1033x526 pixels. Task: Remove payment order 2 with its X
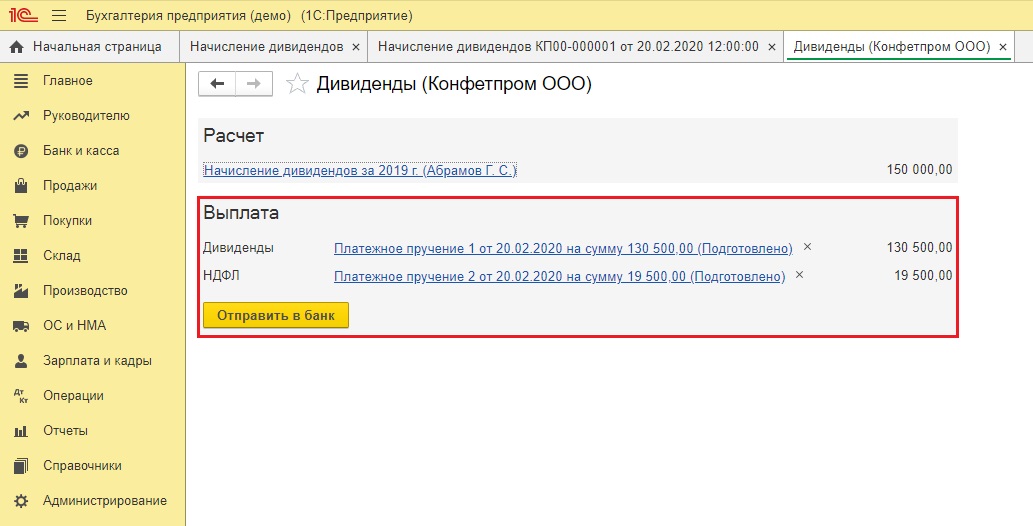799,275
